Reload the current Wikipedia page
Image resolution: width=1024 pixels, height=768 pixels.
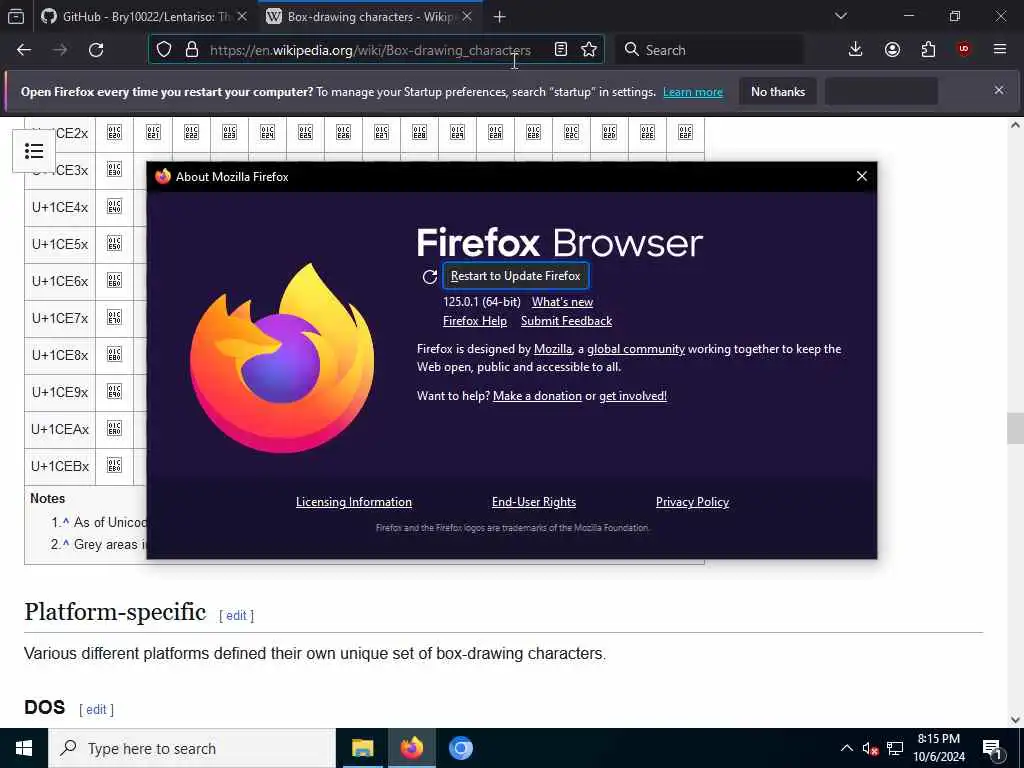pos(96,50)
